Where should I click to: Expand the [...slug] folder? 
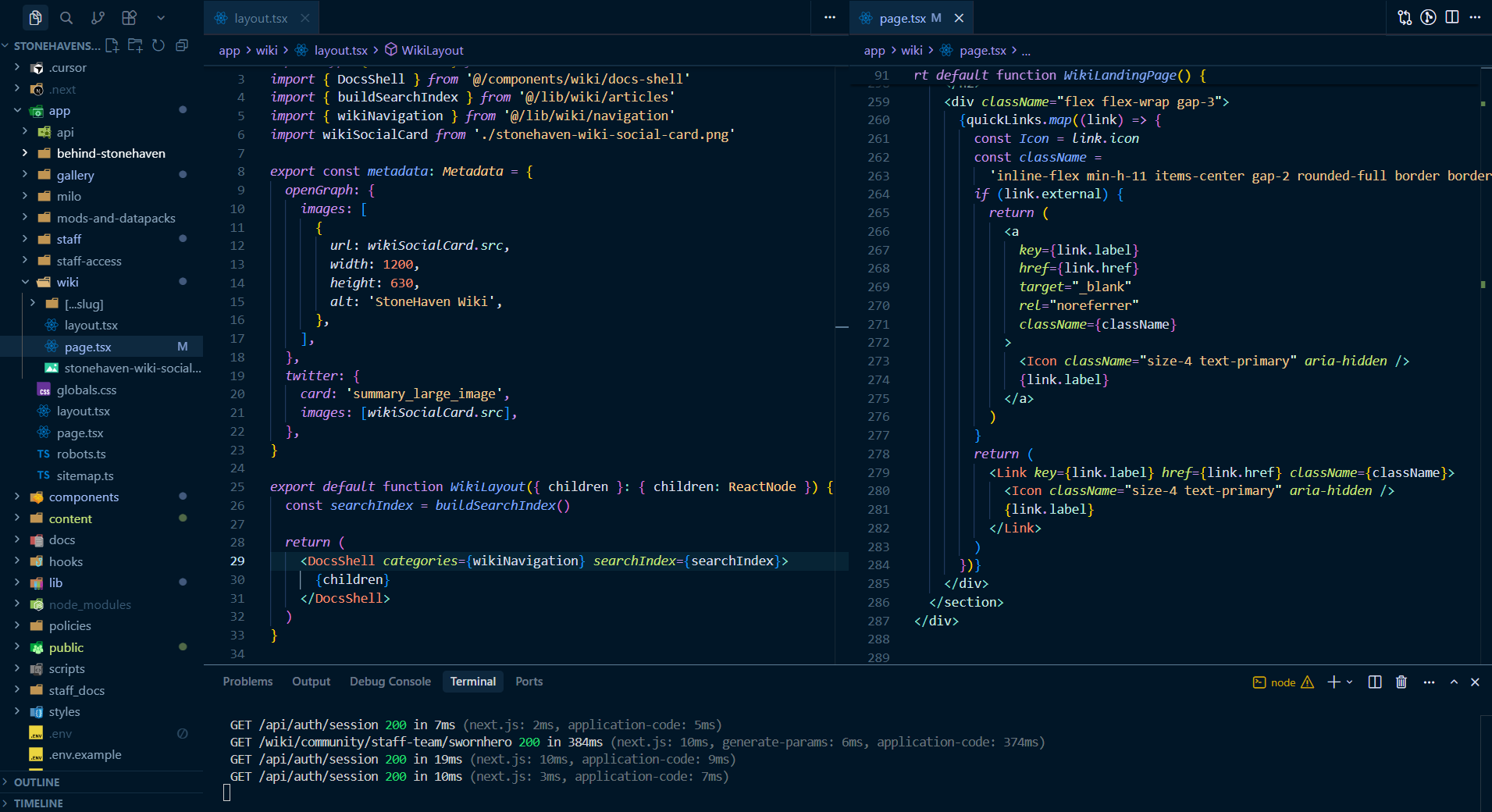[101, 304]
